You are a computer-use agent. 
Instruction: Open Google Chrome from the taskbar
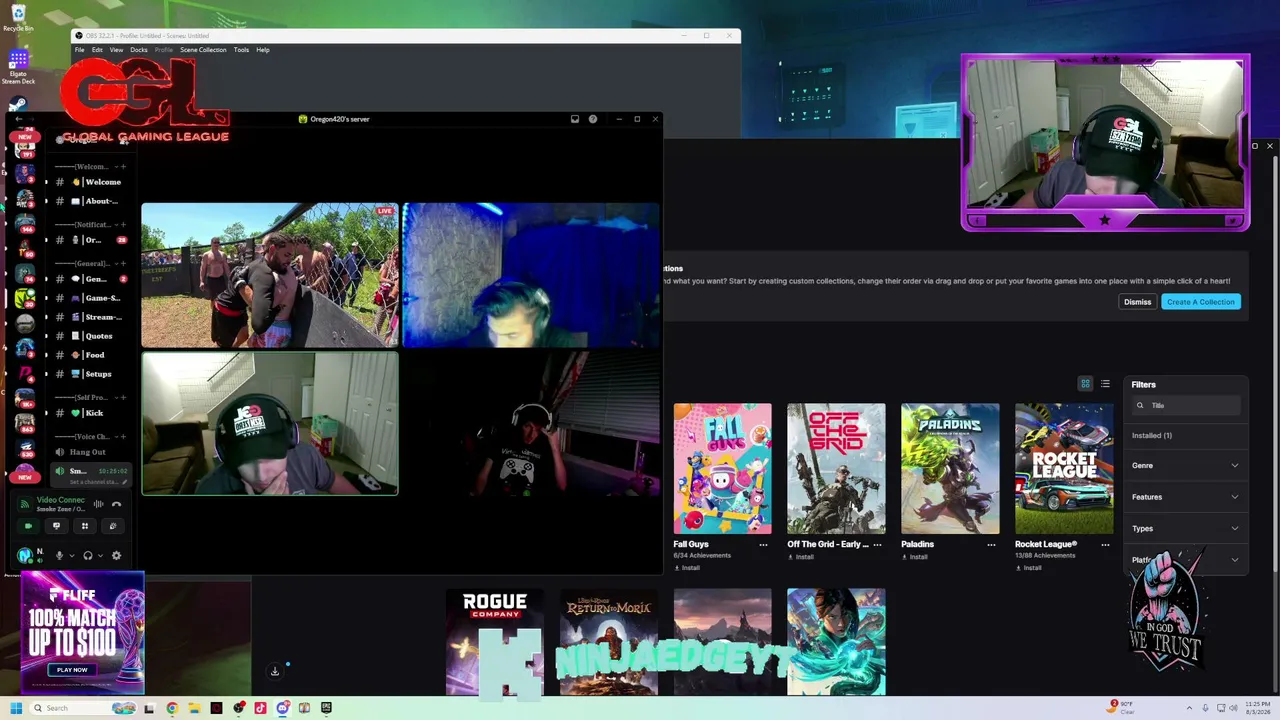tap(172, 708)
